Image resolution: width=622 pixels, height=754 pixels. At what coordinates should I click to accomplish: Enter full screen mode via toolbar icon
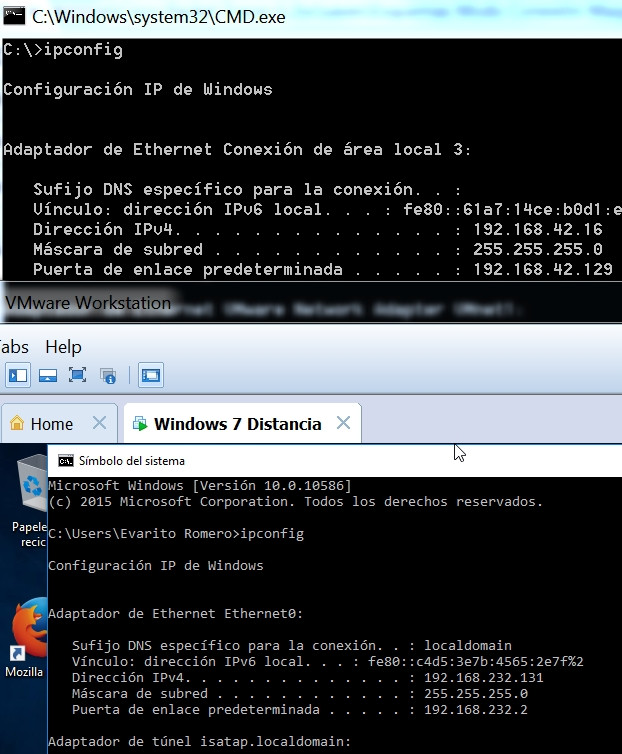(77, 376)
